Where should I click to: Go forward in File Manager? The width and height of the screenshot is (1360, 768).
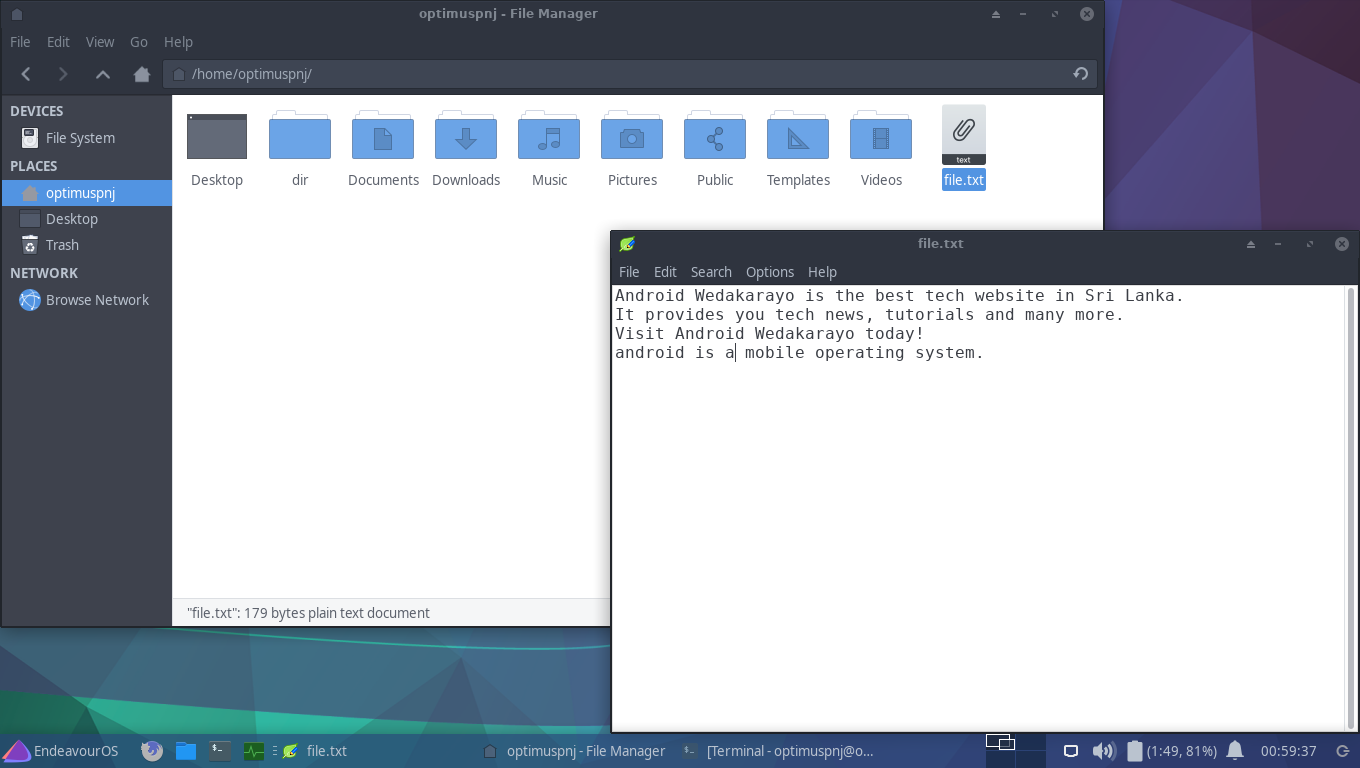63,74
